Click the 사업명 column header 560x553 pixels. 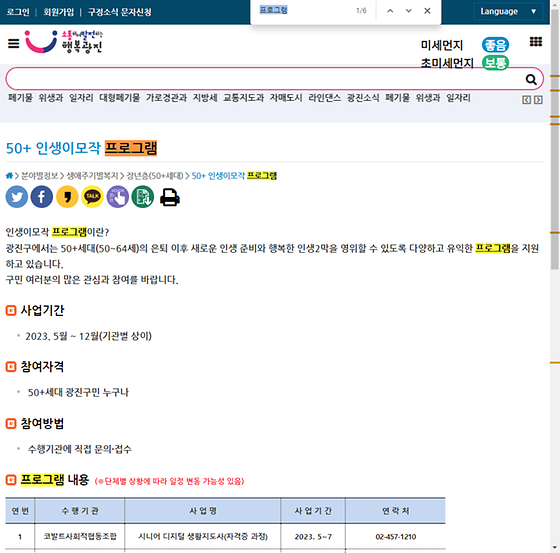click(x=202, y=511)
